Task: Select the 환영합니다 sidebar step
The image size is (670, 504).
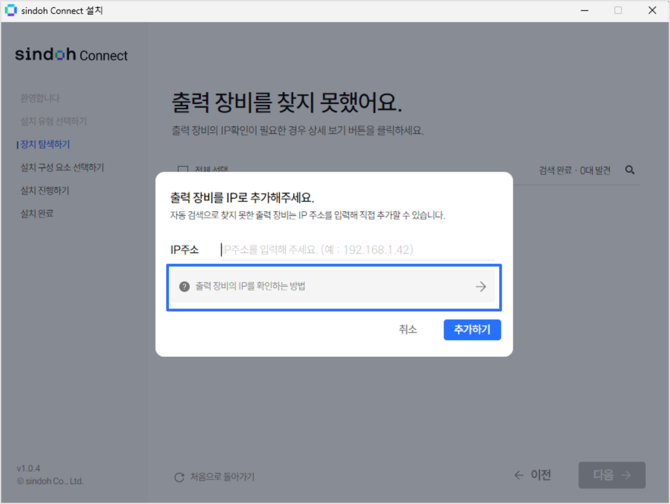Action: [40, 98]
